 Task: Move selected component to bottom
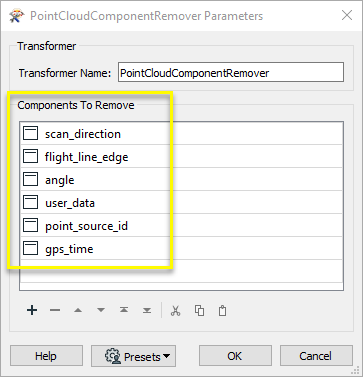coord(147,310)
